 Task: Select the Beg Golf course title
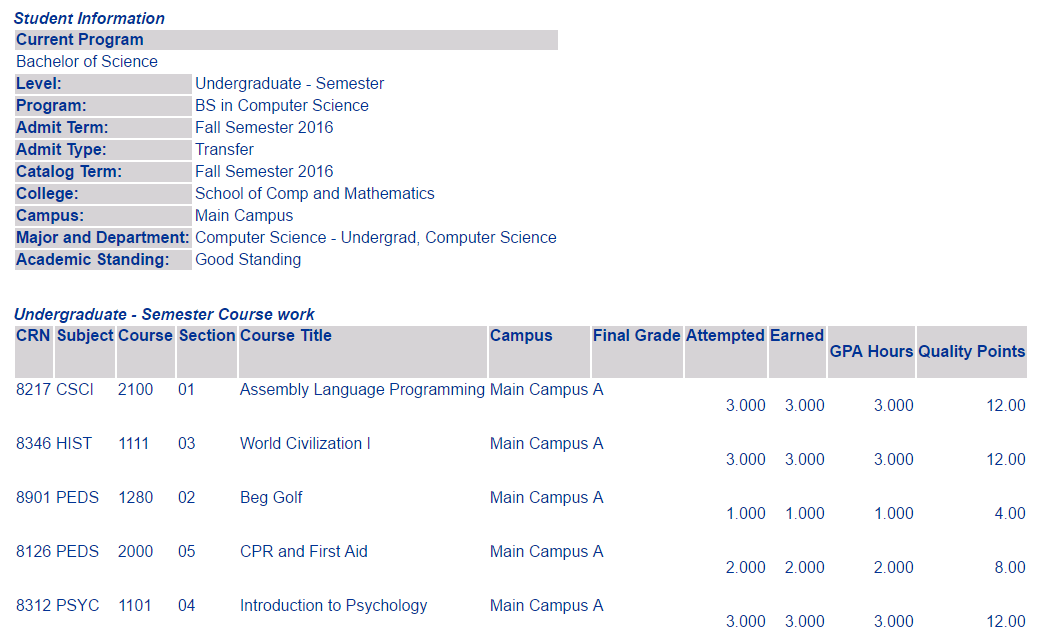pyautogui.click(x=271, y=497)
